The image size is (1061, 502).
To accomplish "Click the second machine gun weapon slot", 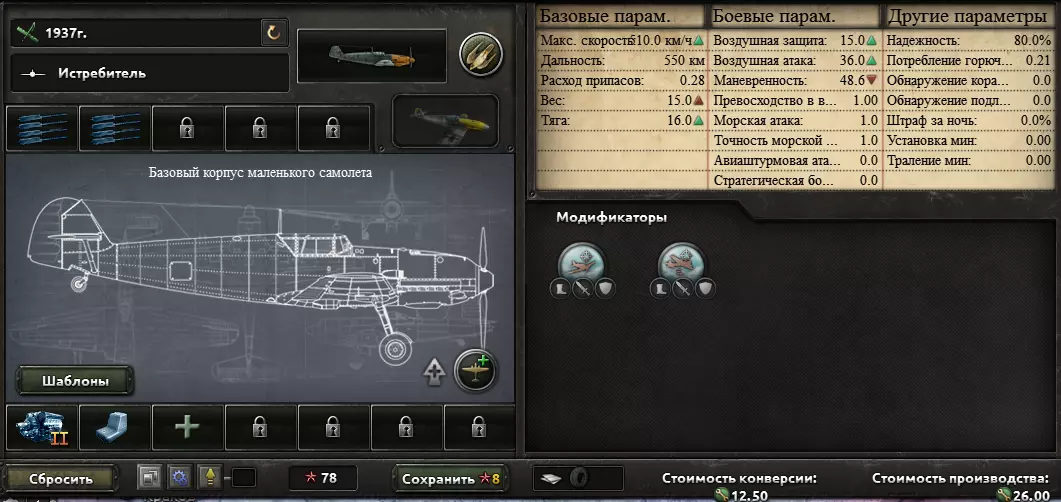I will [114, 128].
